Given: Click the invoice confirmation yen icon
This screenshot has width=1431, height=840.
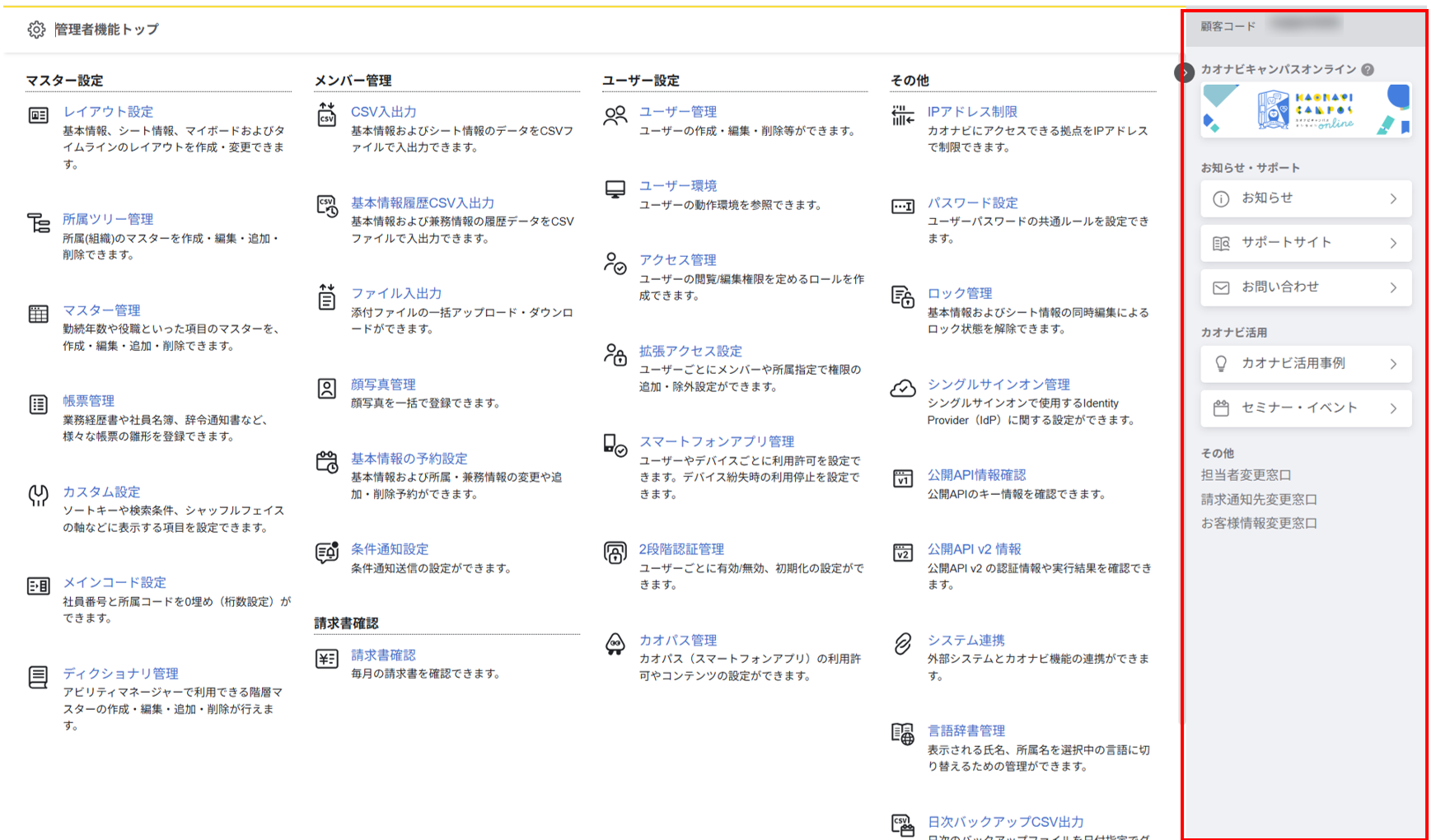Looking at the screenshot, I should click(x=327, y=658).
